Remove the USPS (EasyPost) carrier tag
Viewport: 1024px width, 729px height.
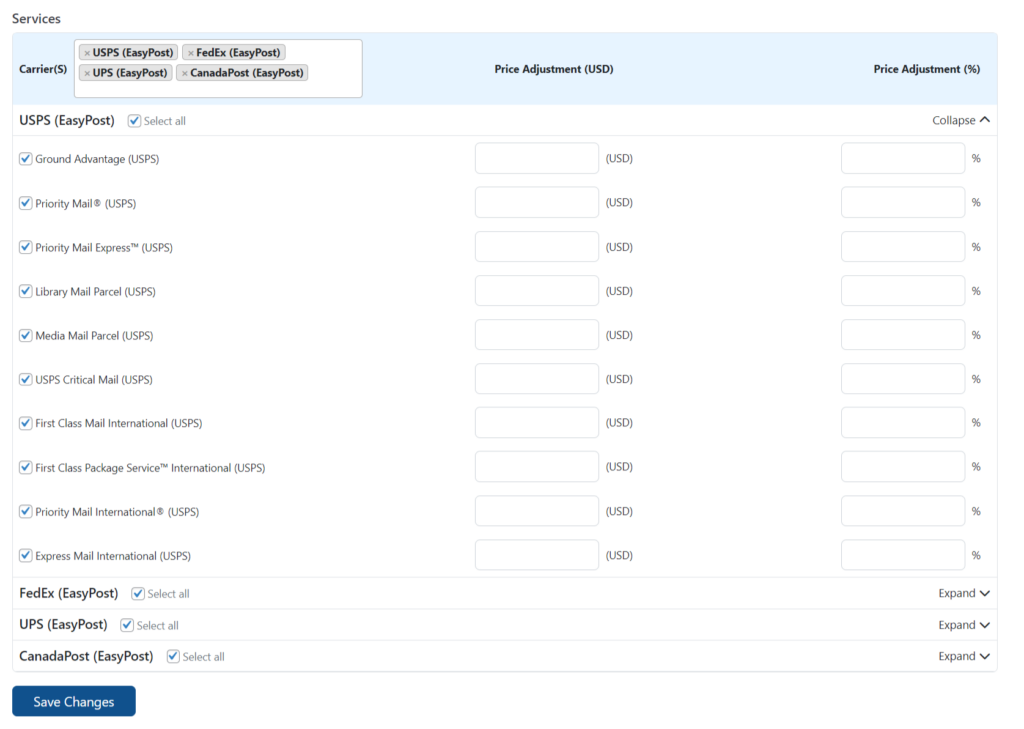pos(87,53)
